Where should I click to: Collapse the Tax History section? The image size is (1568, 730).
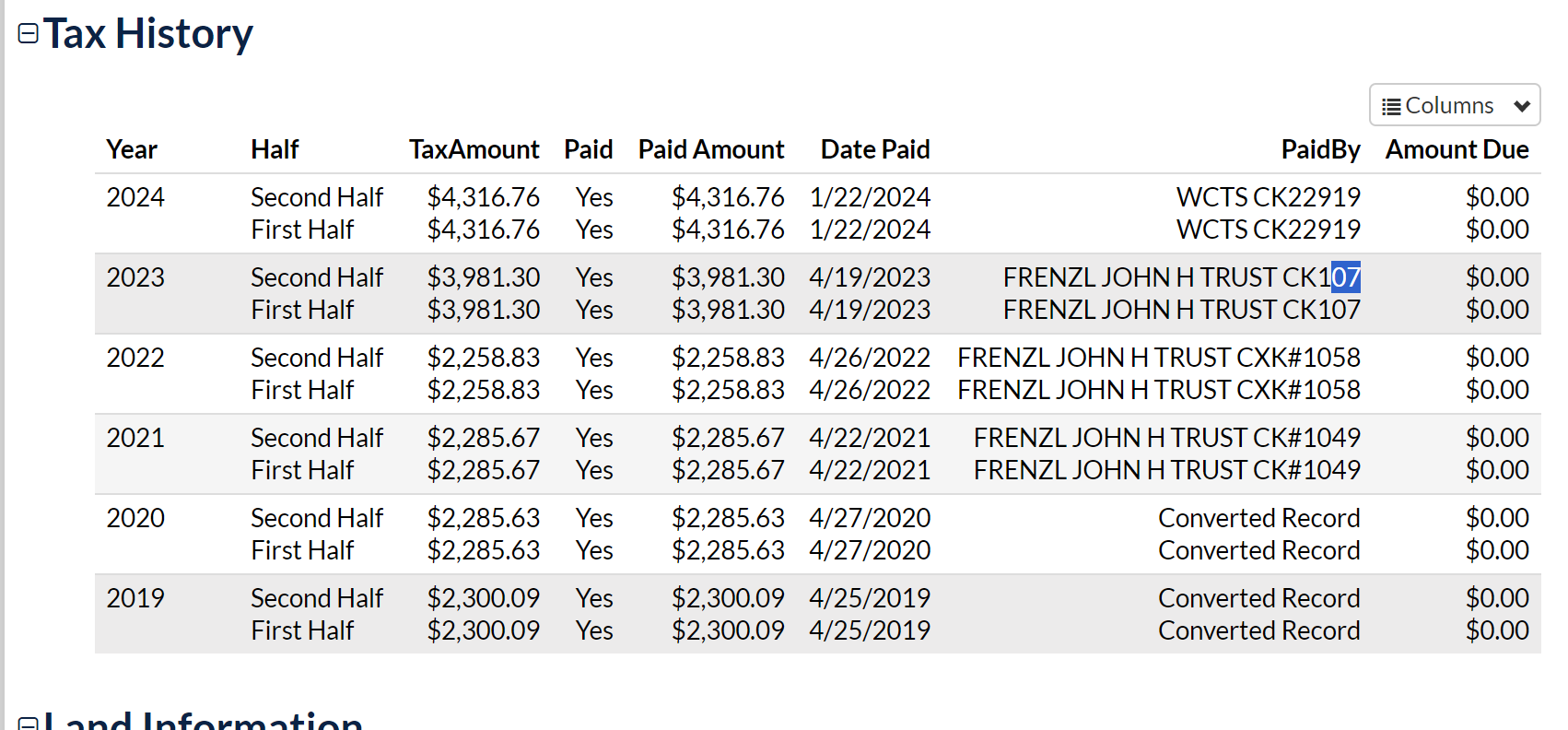click(29, 34)
